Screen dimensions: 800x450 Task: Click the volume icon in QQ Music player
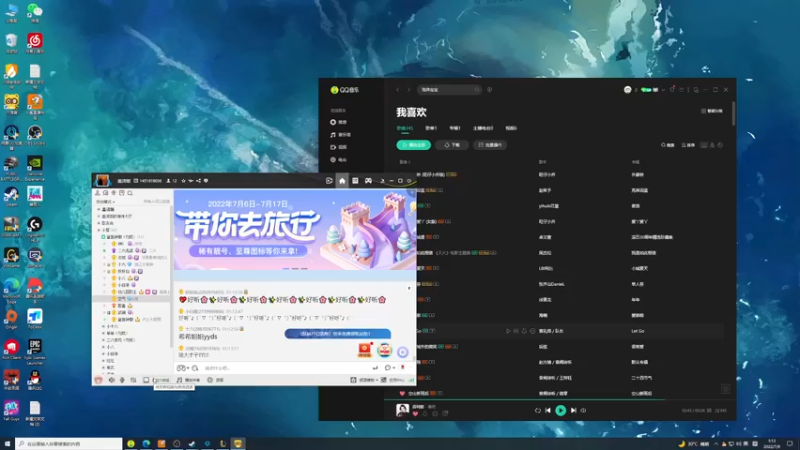point(583,410)
